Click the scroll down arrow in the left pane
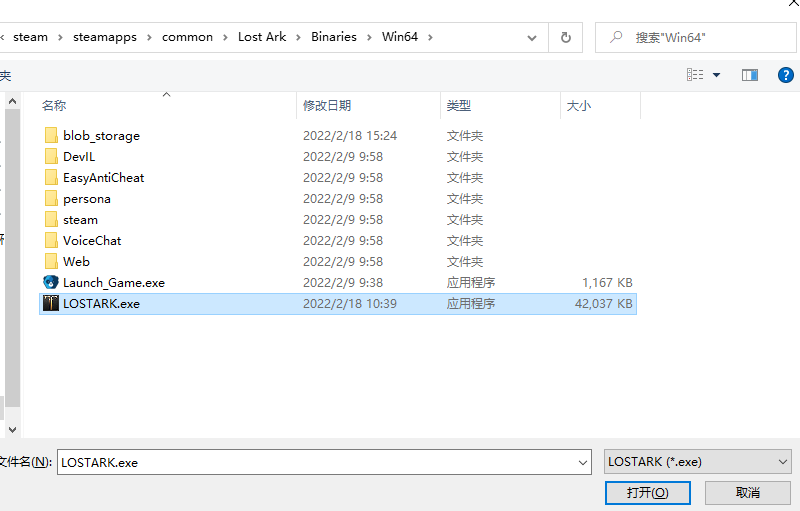The width and height of the screenshot is (800, 511). pos(12,429)
